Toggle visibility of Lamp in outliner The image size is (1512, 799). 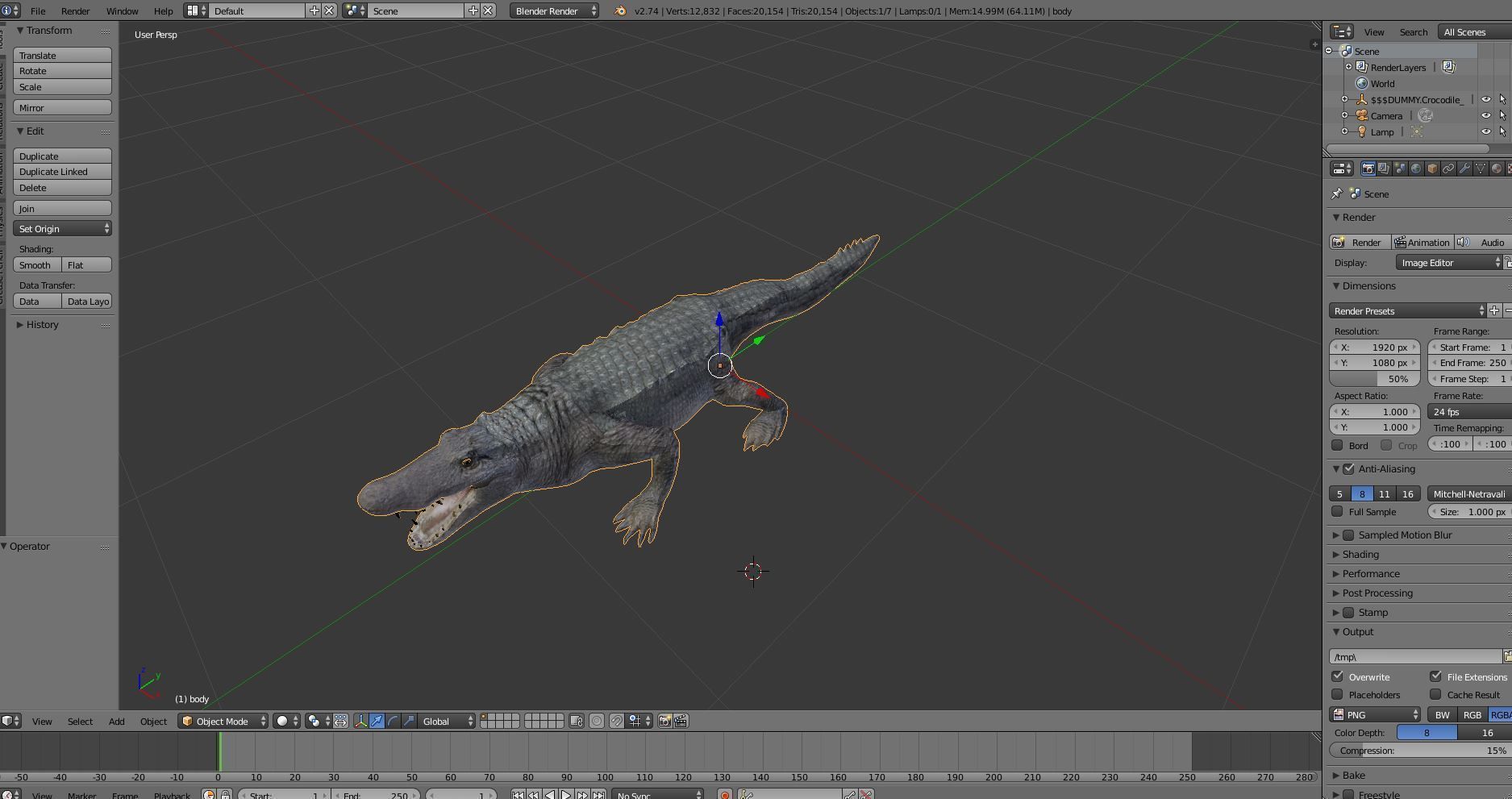click(1485, 131)
